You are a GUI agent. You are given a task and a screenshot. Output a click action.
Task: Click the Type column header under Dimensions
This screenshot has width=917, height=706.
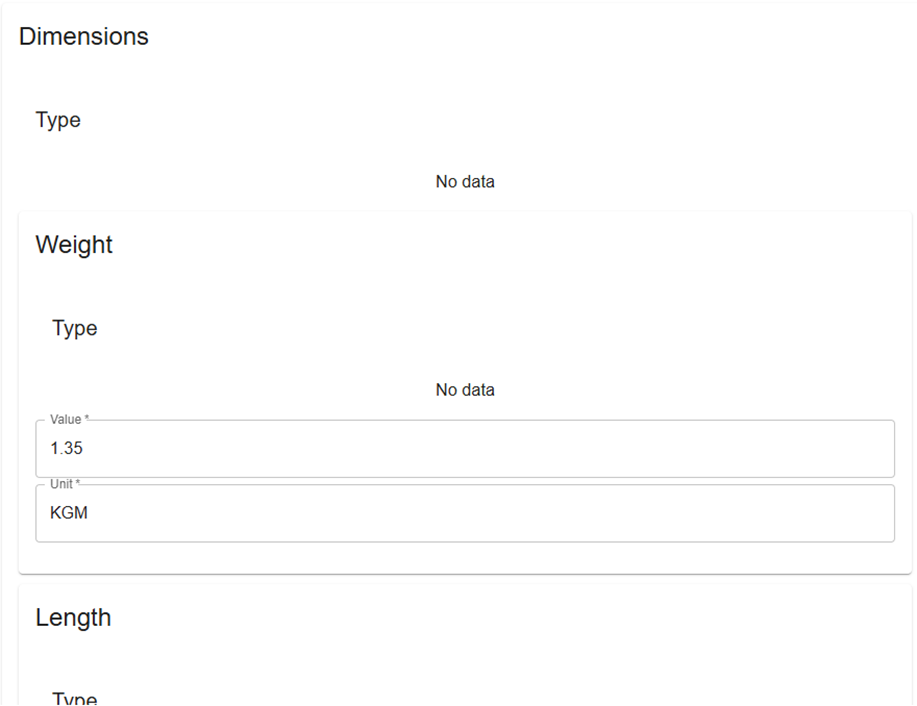point(58,120)
